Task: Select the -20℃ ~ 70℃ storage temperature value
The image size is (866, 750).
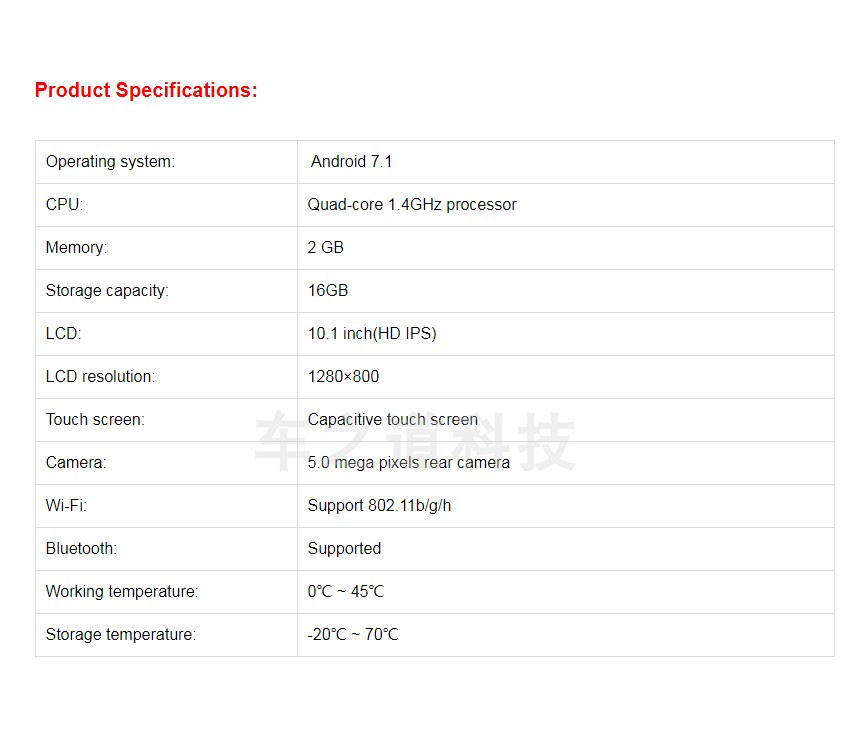Action: point(352,634)
